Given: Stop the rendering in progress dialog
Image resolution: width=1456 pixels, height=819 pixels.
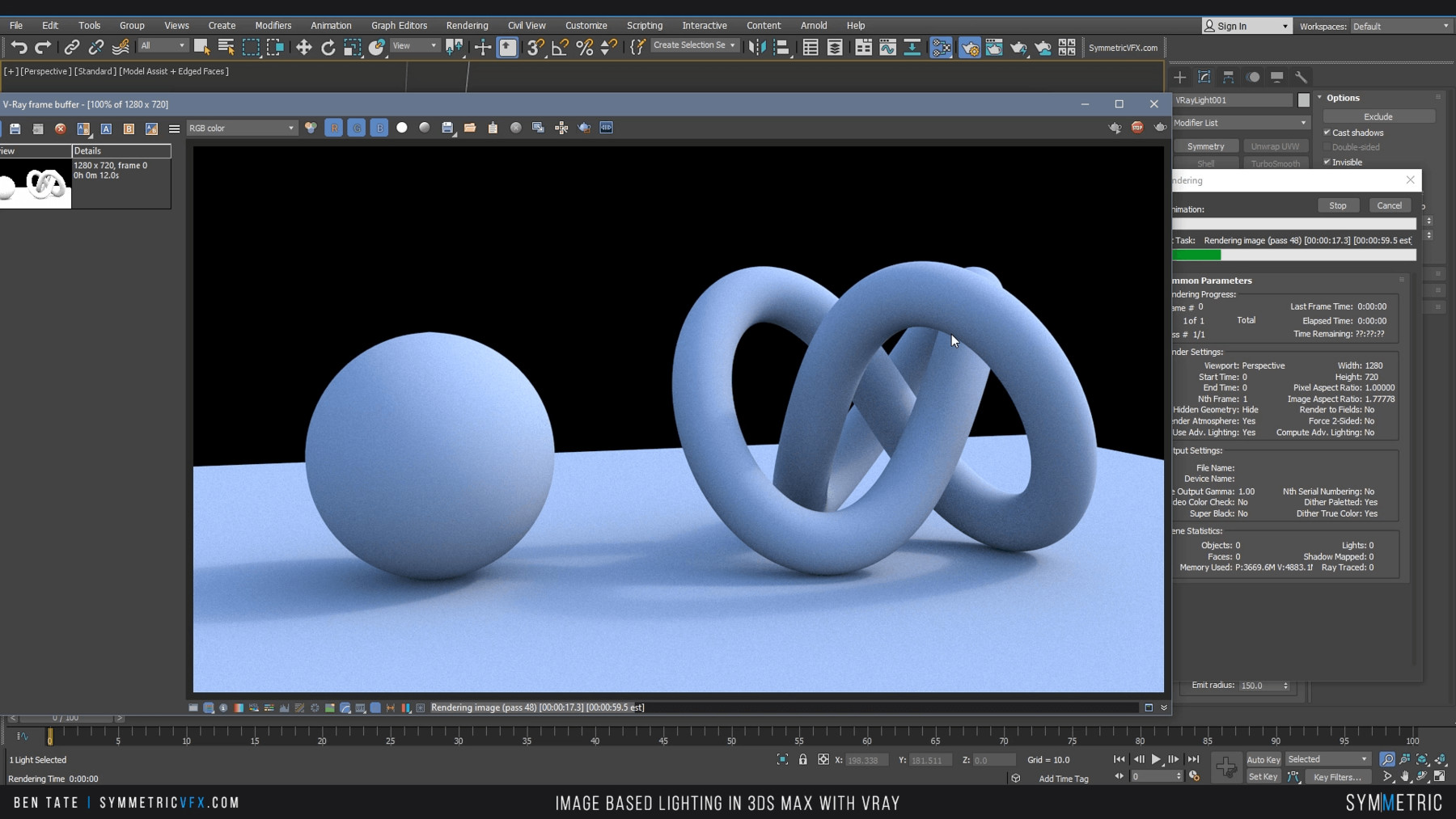Looking at the screenshot, I should [x=1338, y=205].
